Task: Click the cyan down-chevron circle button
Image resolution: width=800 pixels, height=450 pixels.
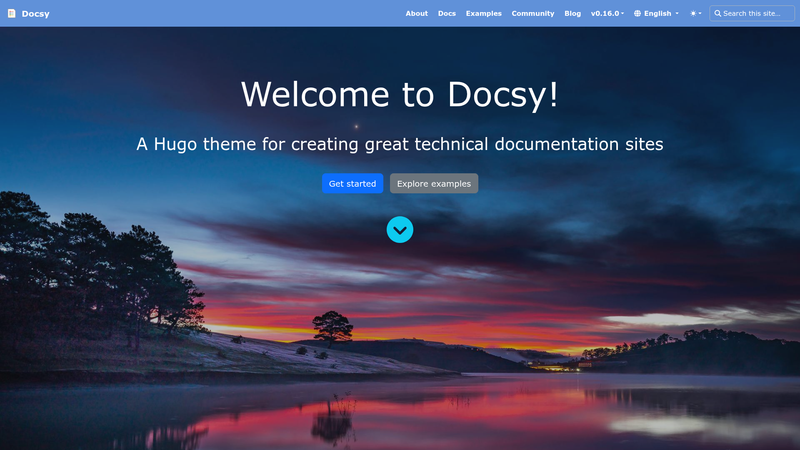Action: tap(399, 230)
